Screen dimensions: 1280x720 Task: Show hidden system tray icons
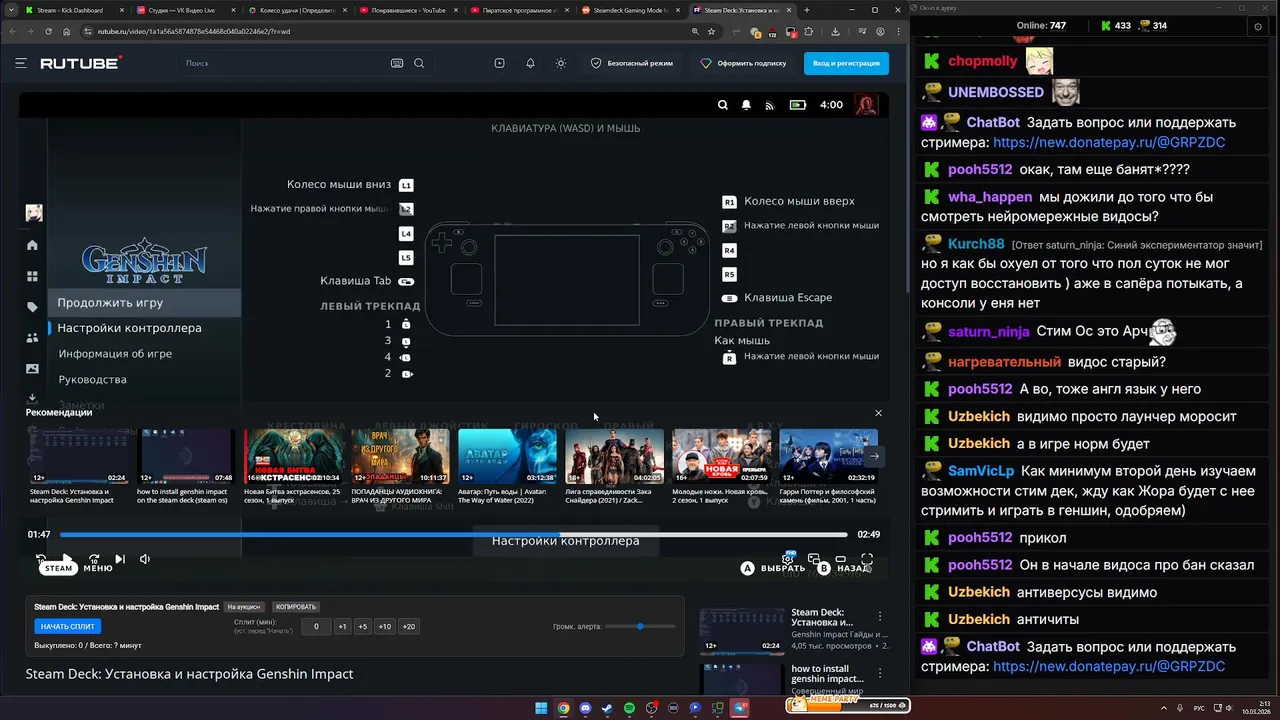(x=1163, y=708)
